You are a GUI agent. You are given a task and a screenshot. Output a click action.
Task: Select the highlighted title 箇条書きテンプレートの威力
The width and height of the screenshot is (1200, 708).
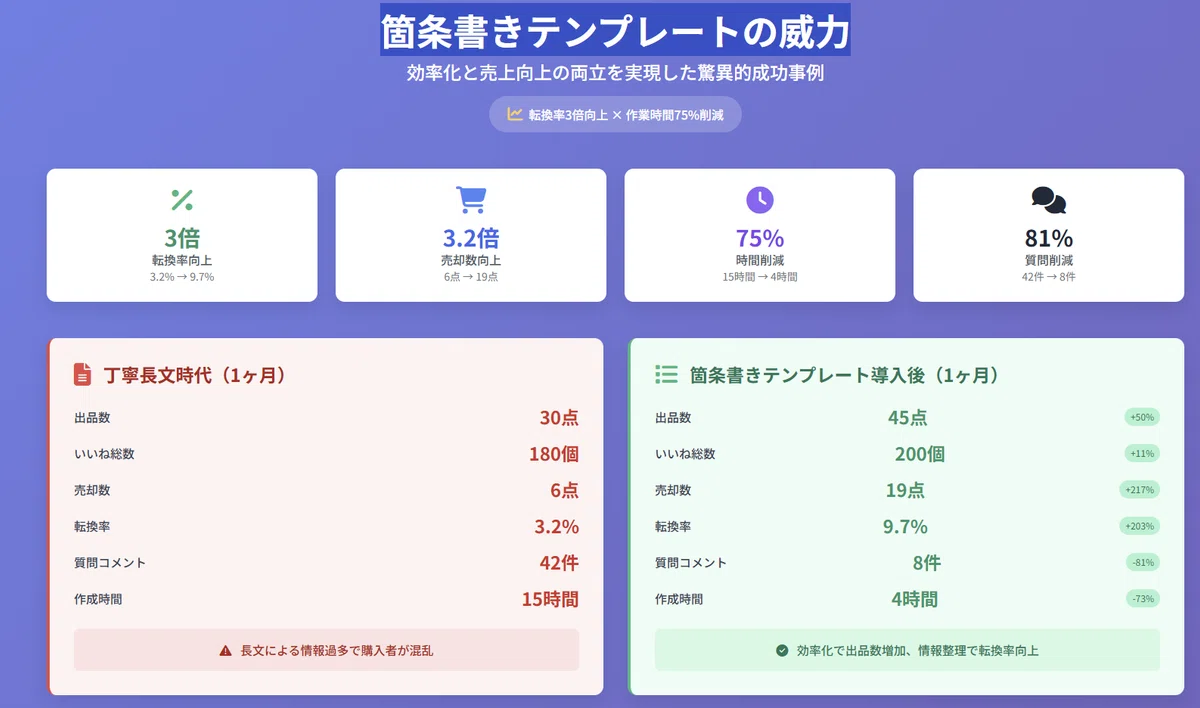(x=615, y=30)
